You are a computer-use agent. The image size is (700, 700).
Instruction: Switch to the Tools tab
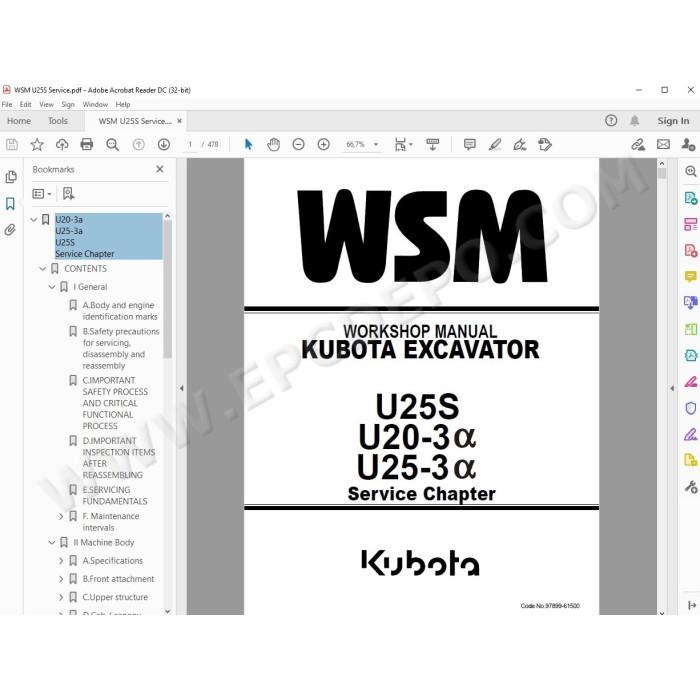click(58, 121)
